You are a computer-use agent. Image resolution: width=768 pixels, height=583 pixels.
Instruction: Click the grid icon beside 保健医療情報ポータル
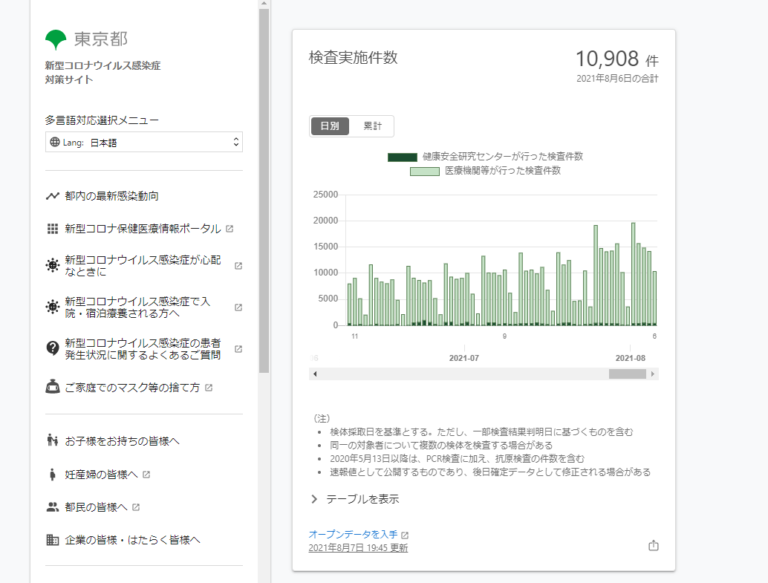(x=52, y=229)
